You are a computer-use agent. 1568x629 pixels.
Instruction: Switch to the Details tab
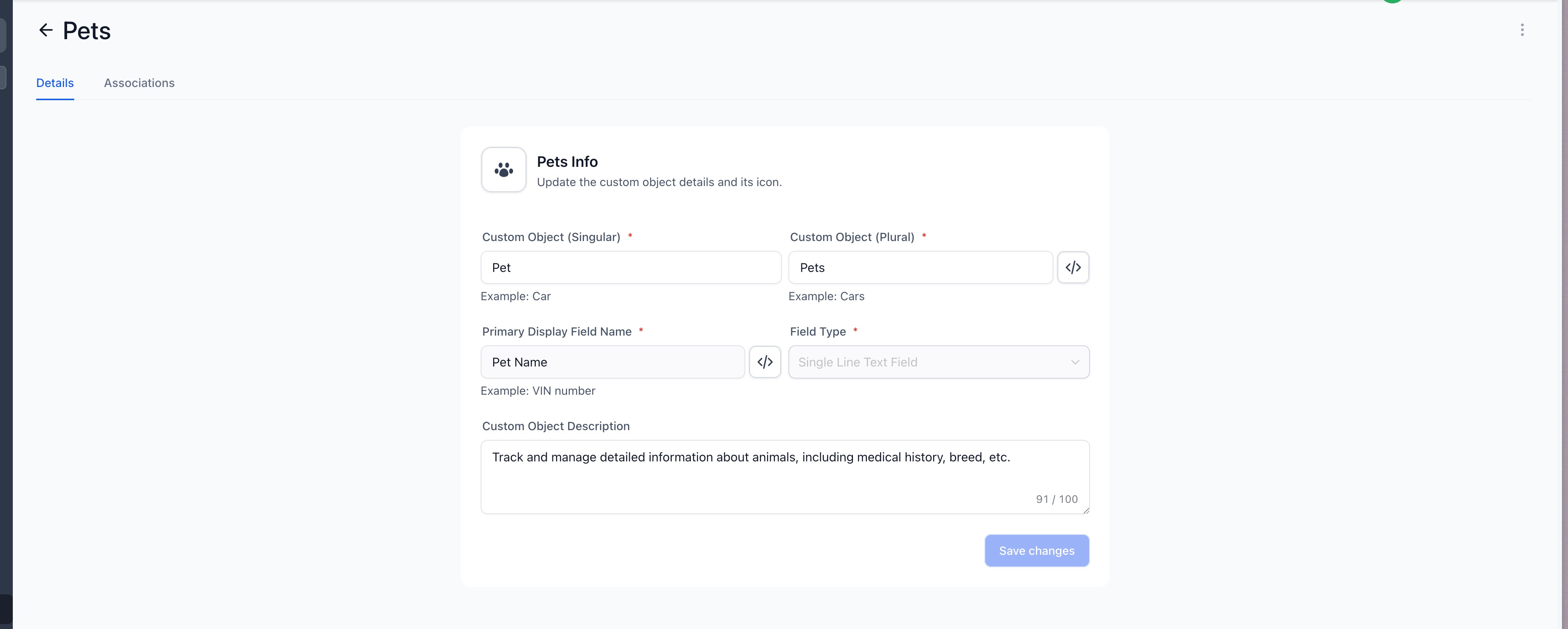click(x=55, y=83)
